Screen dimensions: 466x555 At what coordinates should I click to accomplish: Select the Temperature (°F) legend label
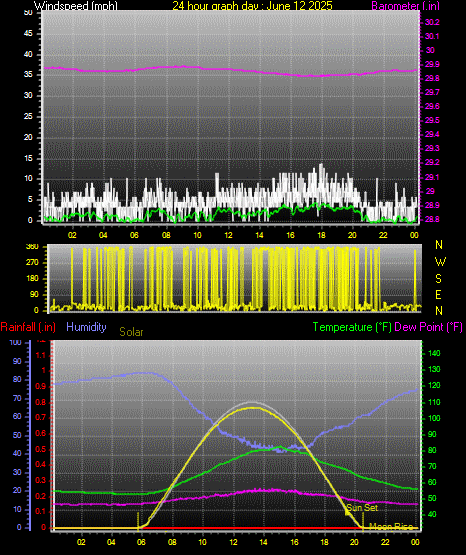point(352,327)
